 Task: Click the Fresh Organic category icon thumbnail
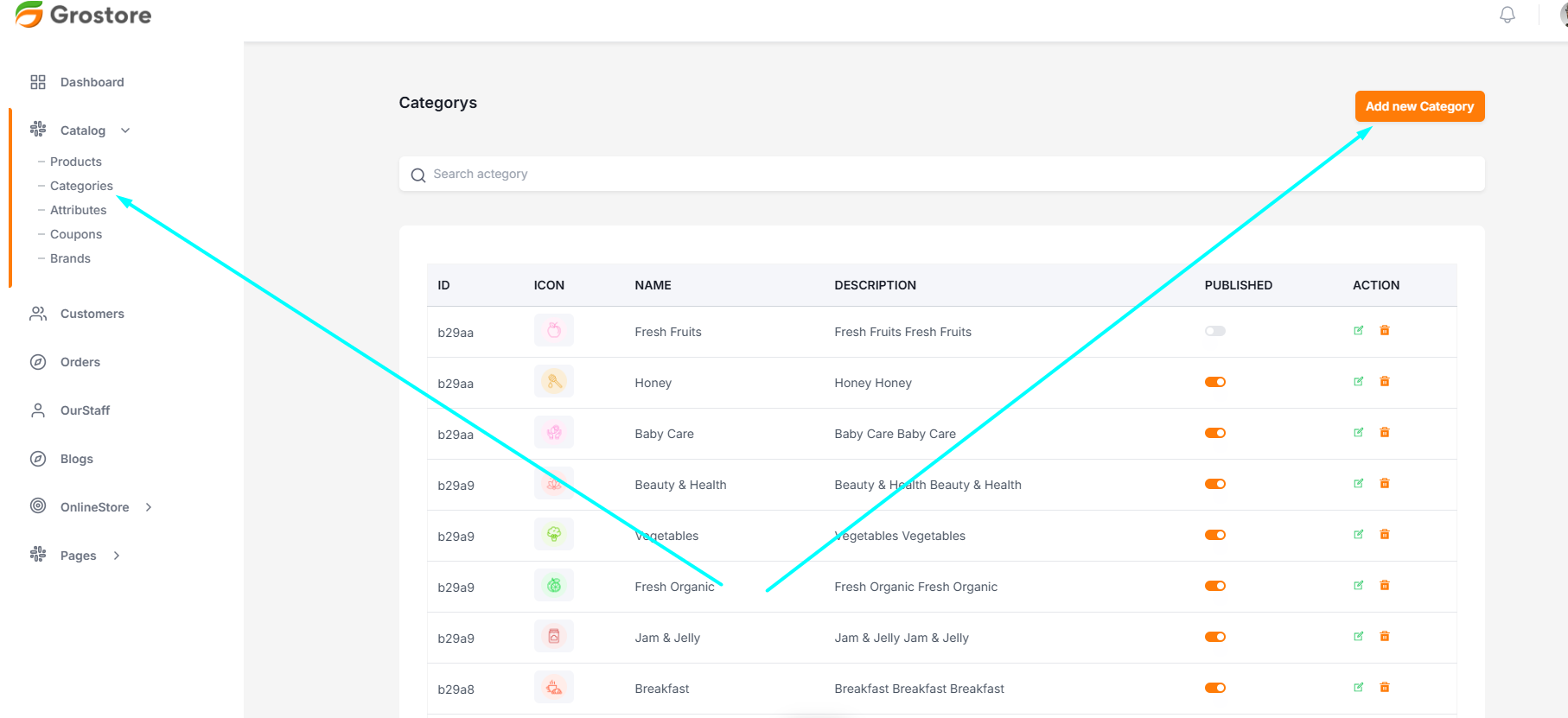tap(553, 586)
